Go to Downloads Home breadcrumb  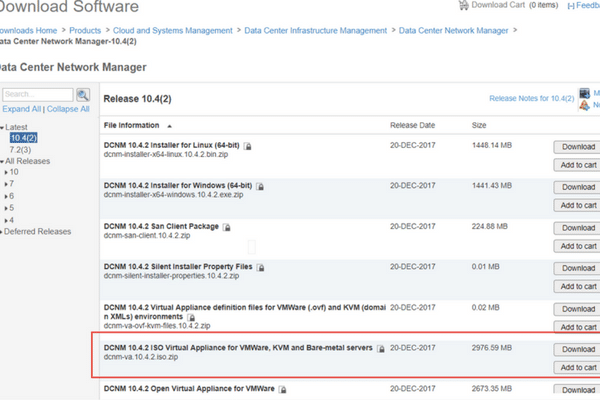tap(28, 31)
